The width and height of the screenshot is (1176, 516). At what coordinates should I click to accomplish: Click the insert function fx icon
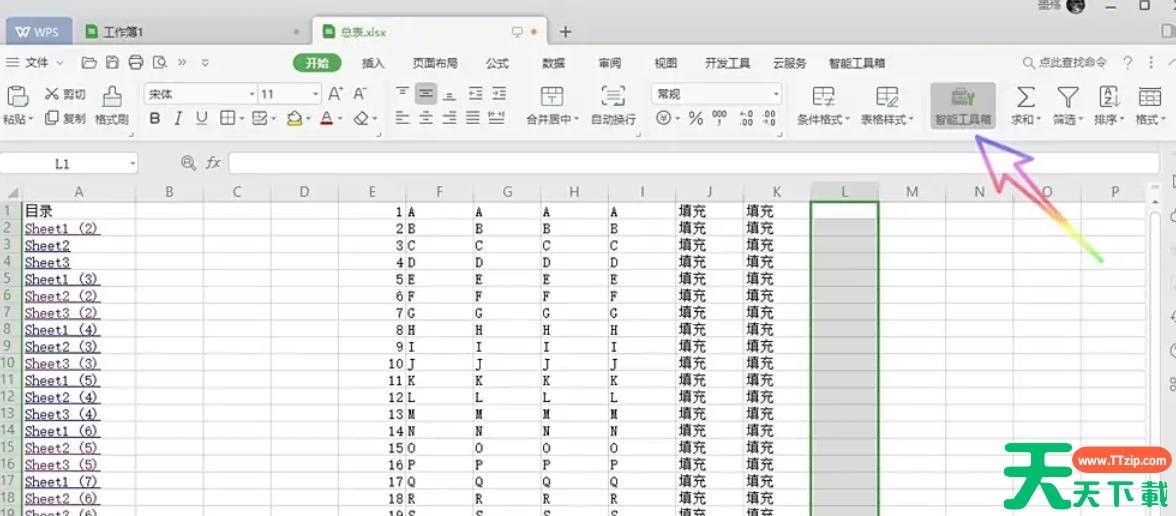point(213,163)
